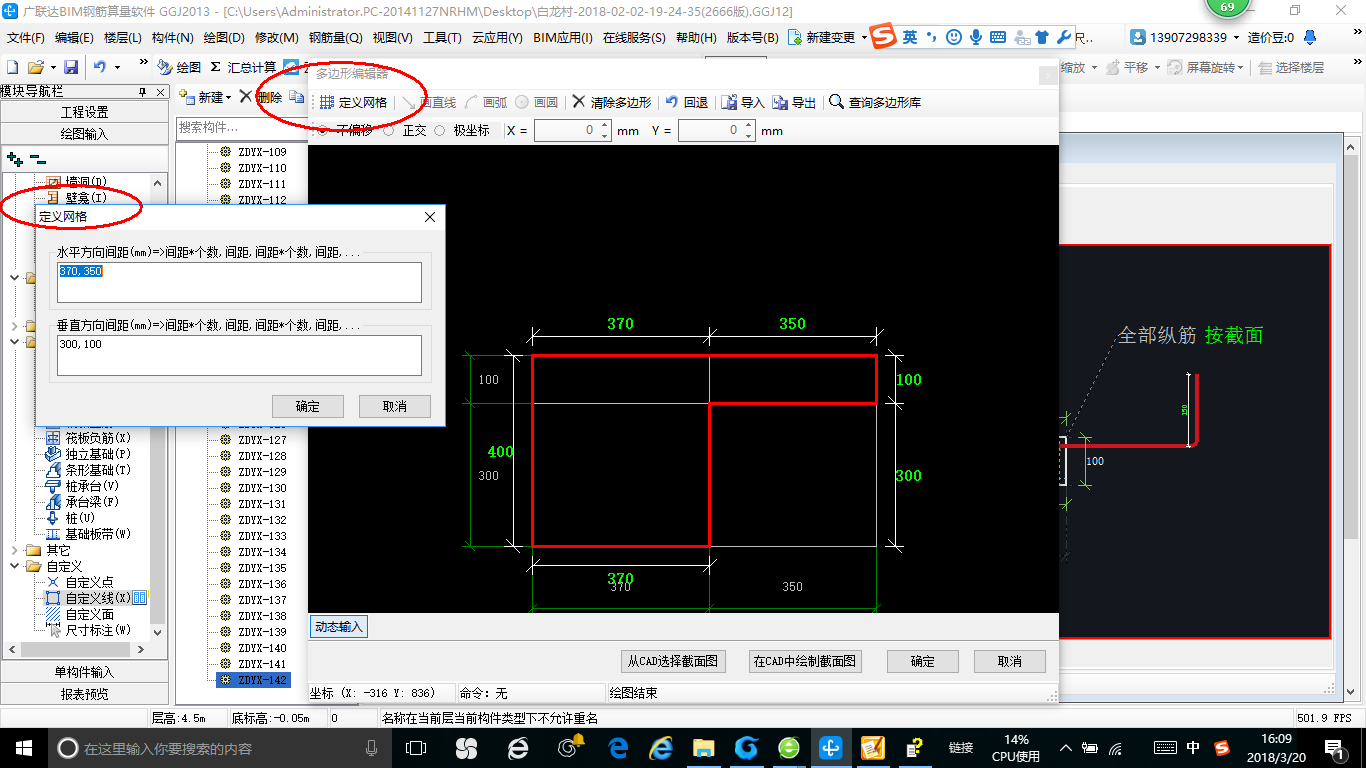Click the user account avatar icon

coord(1139,37)
